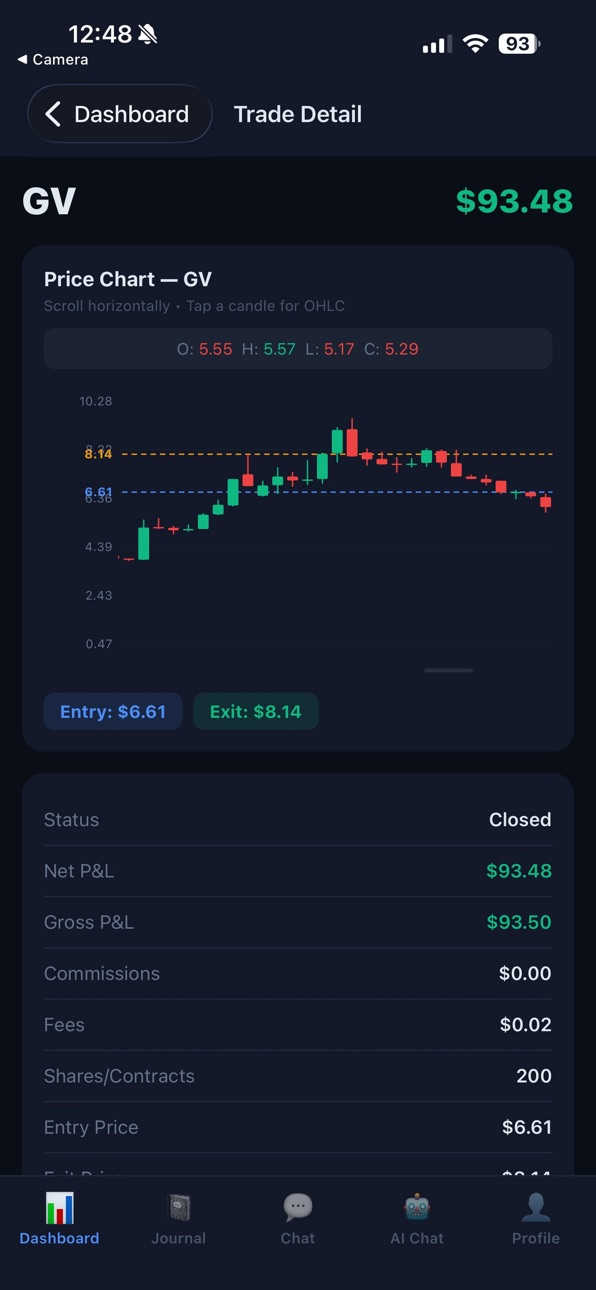Tap the Exit: $8.14 badge
596x1290 pixels.
tap(256, 712)
